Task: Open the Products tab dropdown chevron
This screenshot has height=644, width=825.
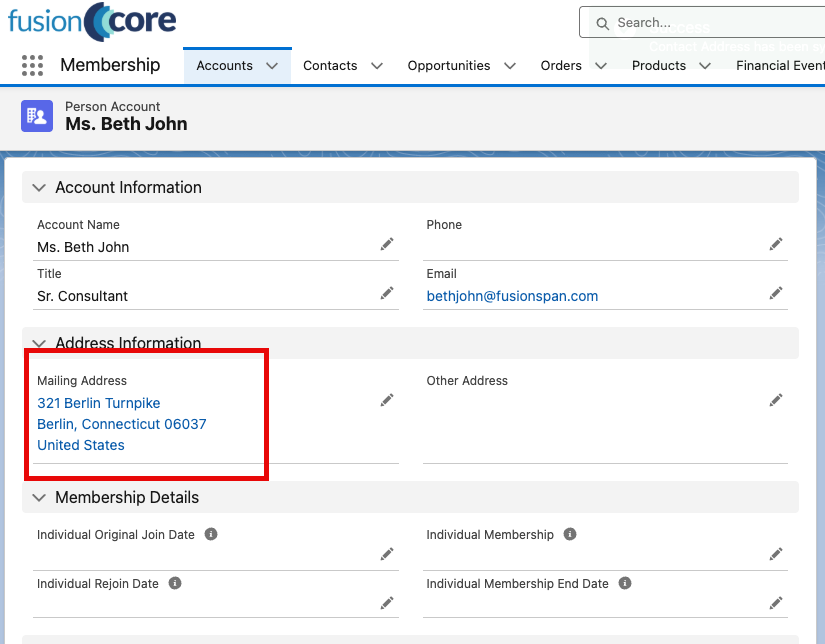Action: 705,66
